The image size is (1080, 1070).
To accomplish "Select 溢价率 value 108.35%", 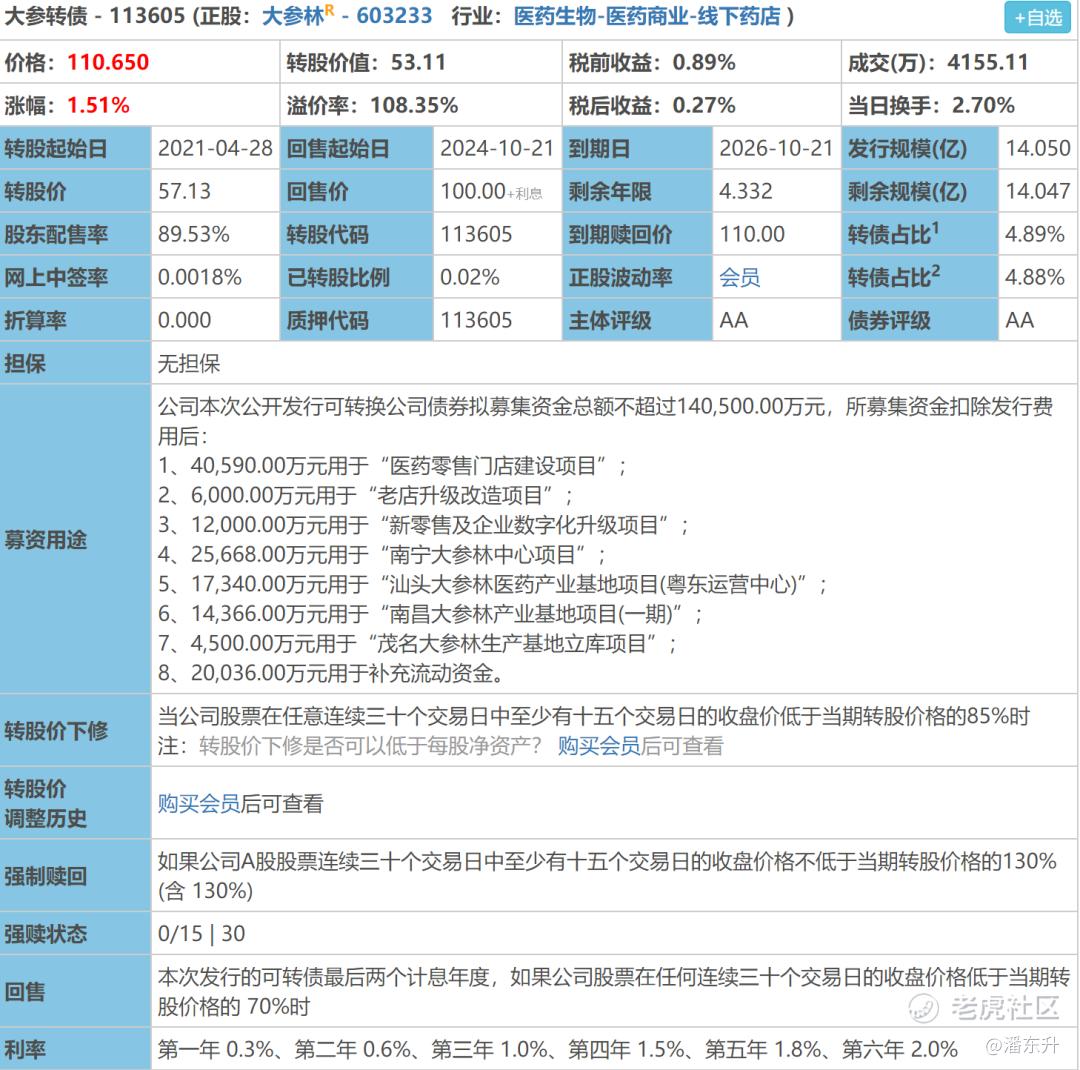I will tap(414, 105).
